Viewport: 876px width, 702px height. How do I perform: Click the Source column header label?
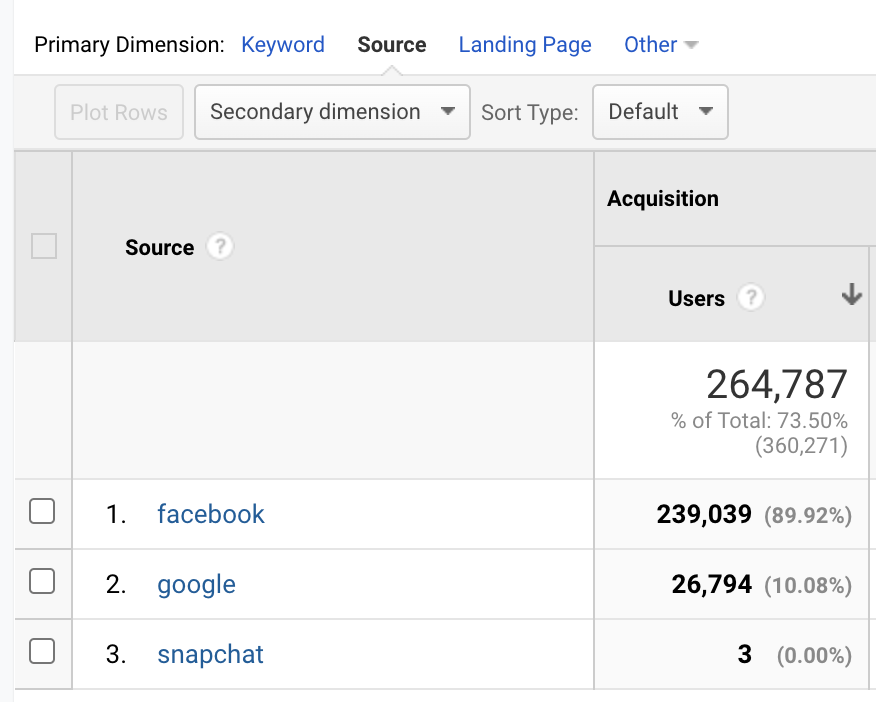click(x=159, y=248)
